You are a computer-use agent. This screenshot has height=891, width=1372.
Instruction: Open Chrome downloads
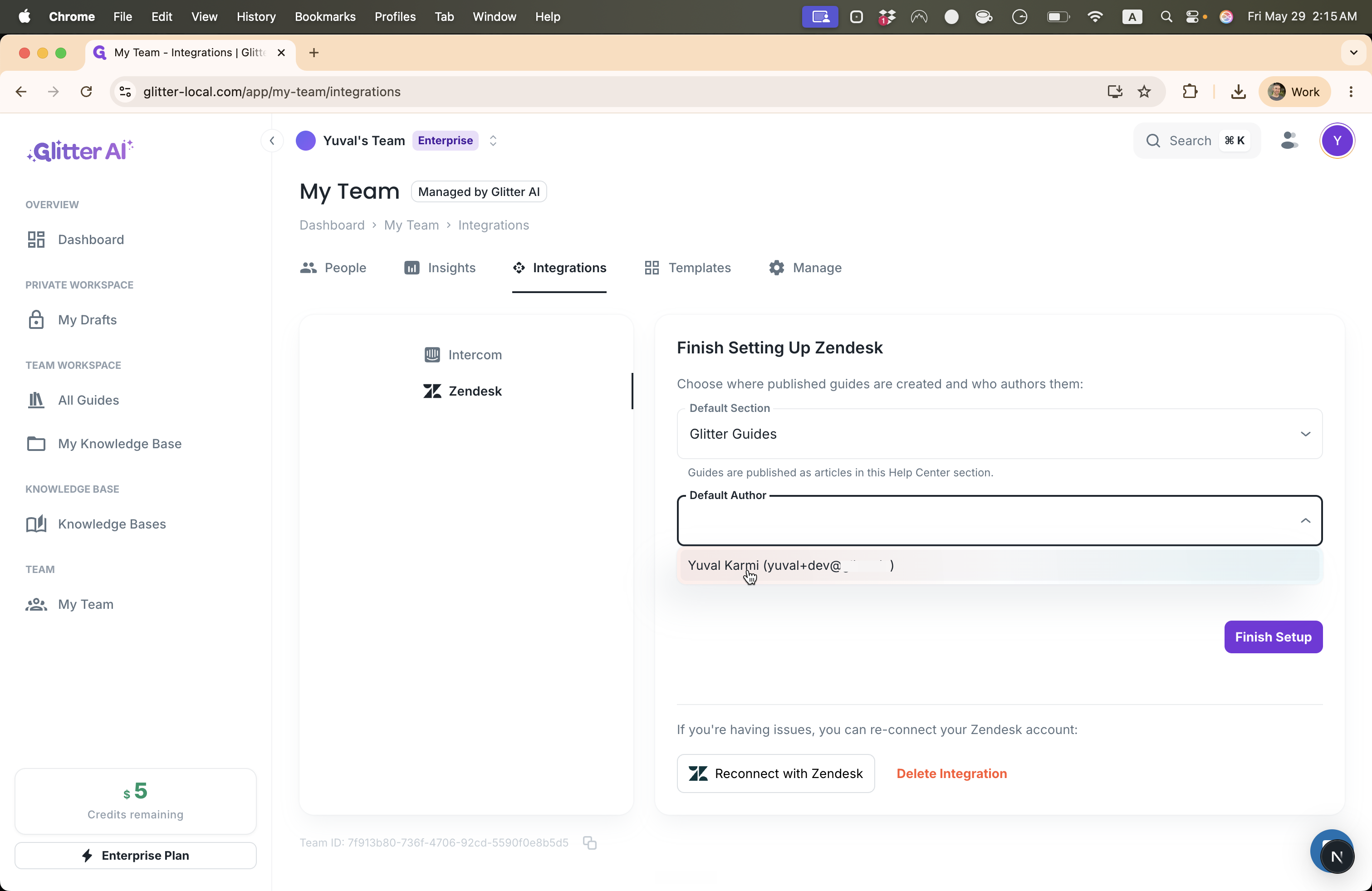tap(1238, 92)
